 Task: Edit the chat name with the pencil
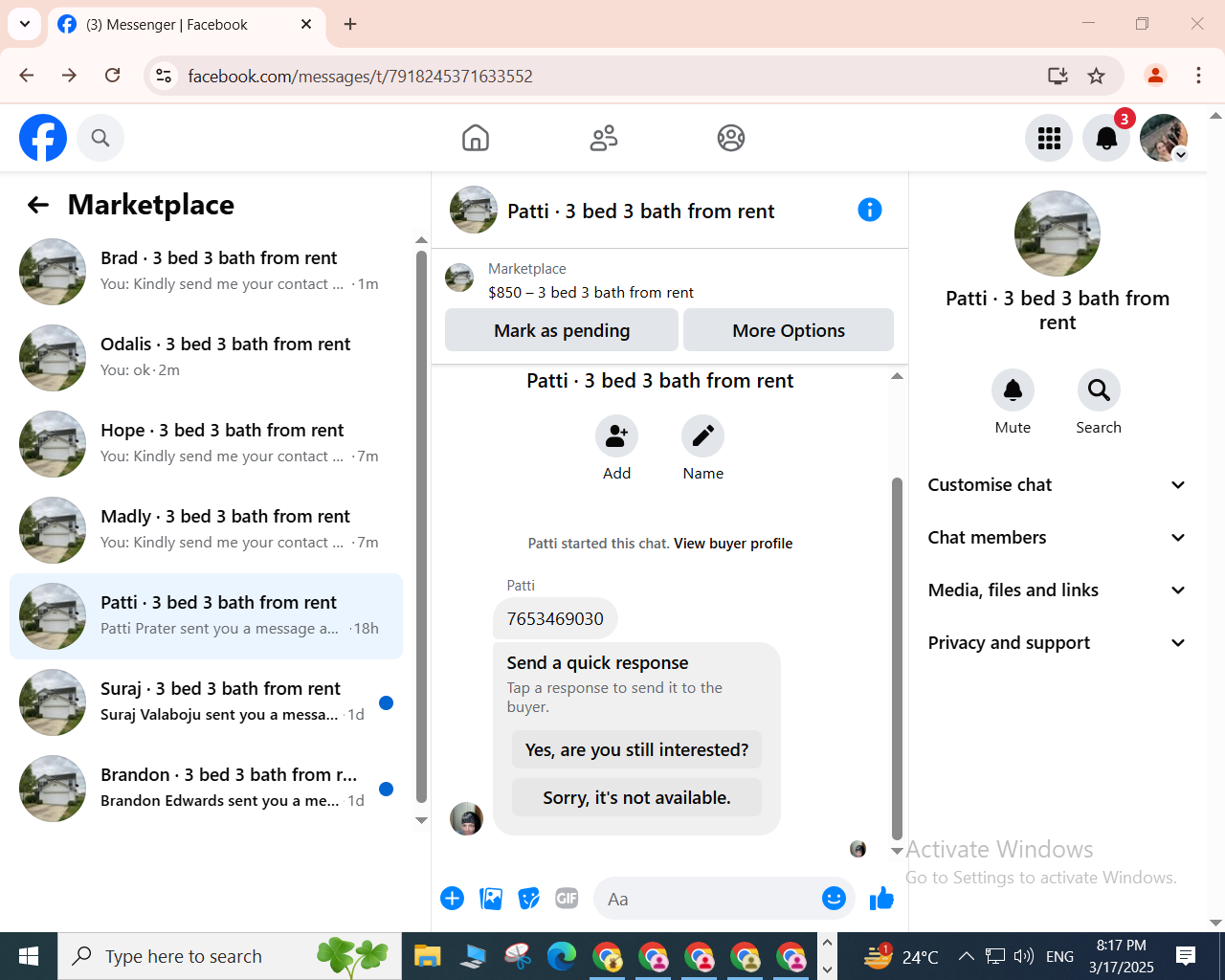703,436
